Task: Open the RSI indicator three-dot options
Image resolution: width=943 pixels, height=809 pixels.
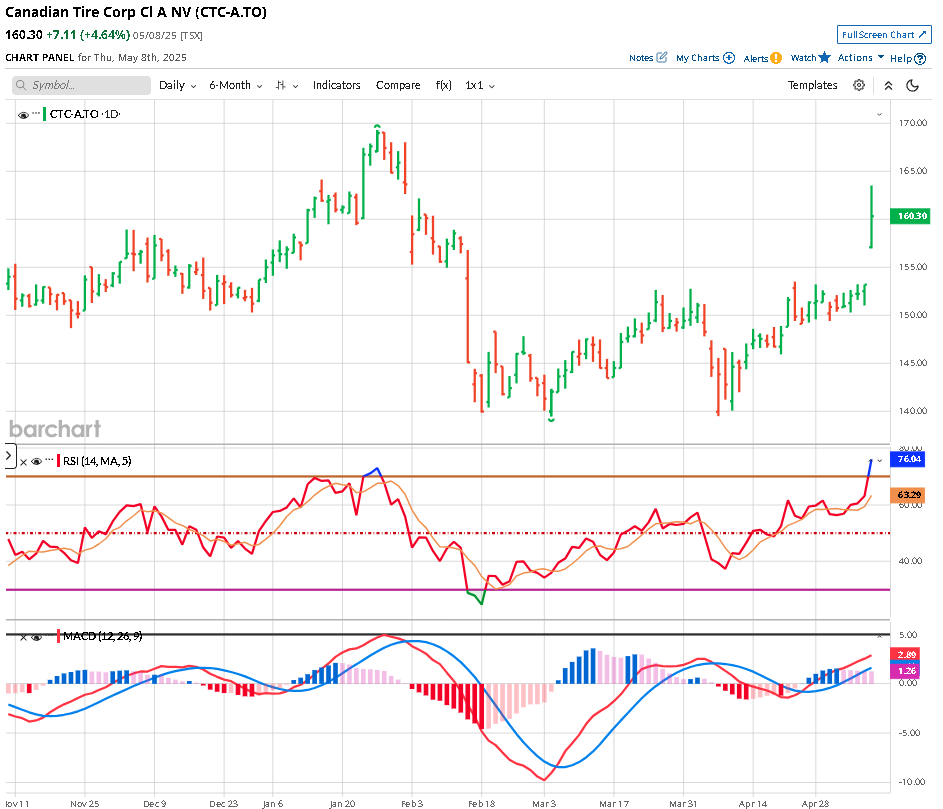Action: pyautogui.click(x=48, y=461)
